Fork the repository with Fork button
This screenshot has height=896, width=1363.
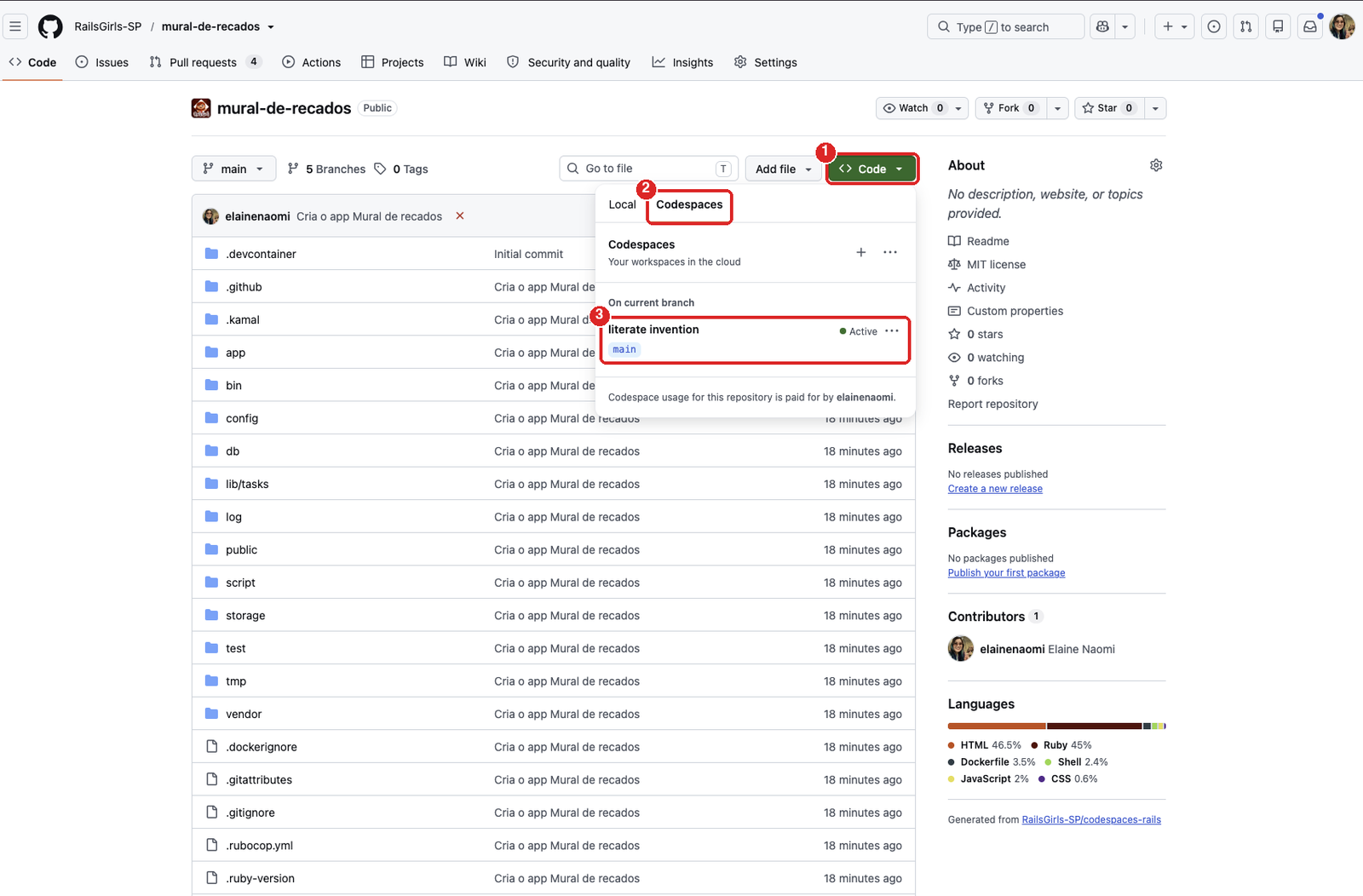pos(1010,108)
